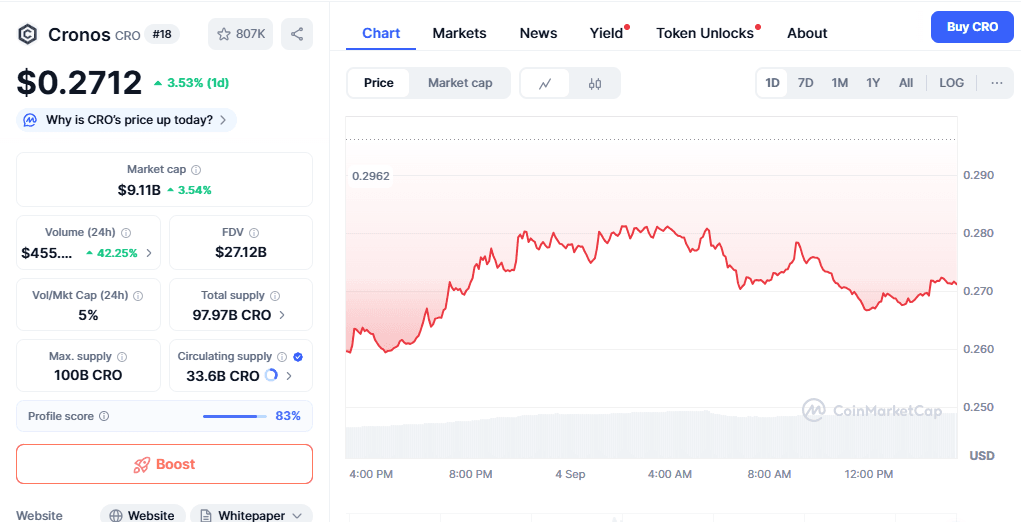Open the Token Unlocks tab

point(705,33)
